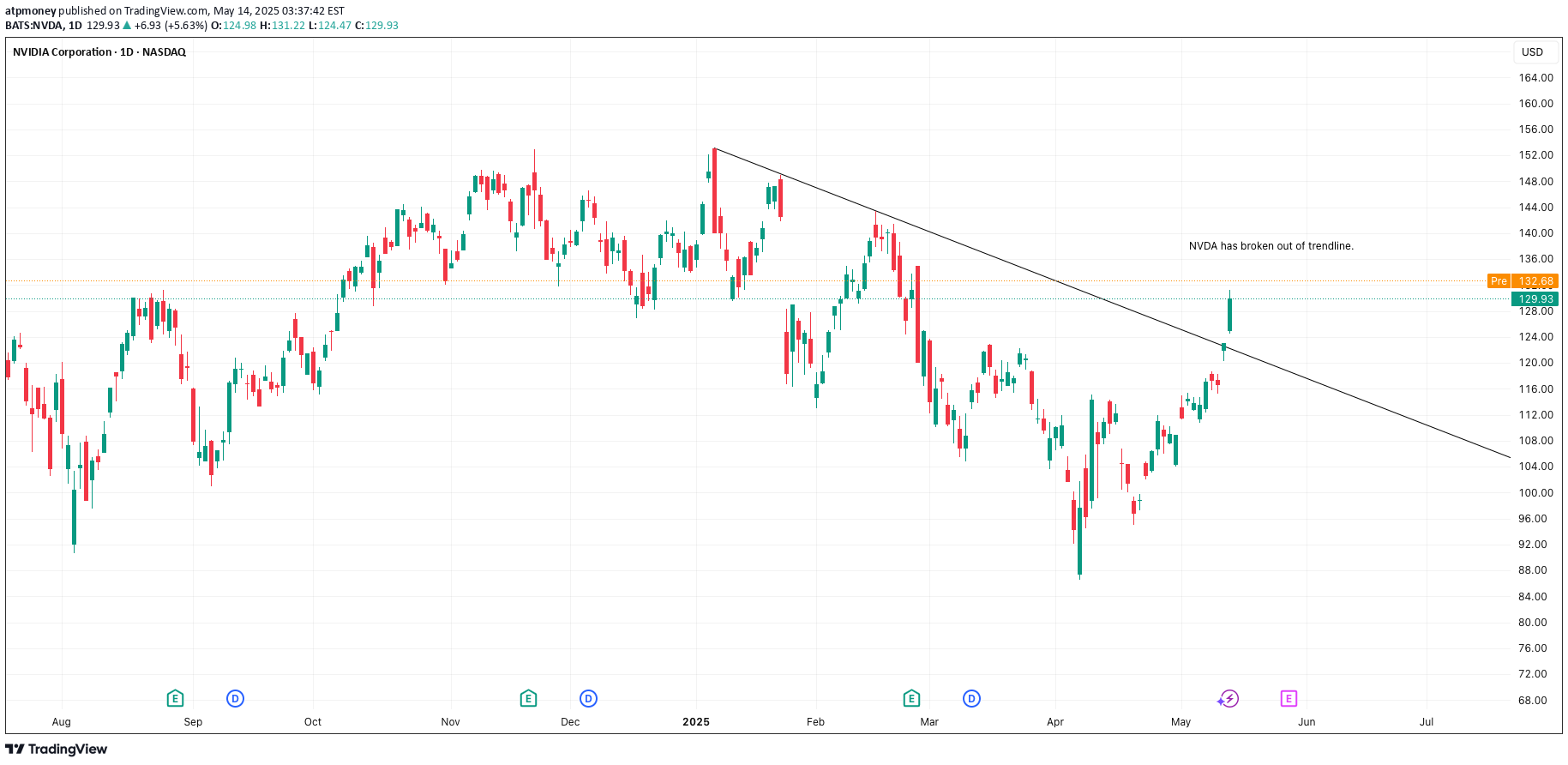The height and width of the screenshot is (765, 1568).
Task: Click the Feb label on time axis
Action: [x=815, y=722]
